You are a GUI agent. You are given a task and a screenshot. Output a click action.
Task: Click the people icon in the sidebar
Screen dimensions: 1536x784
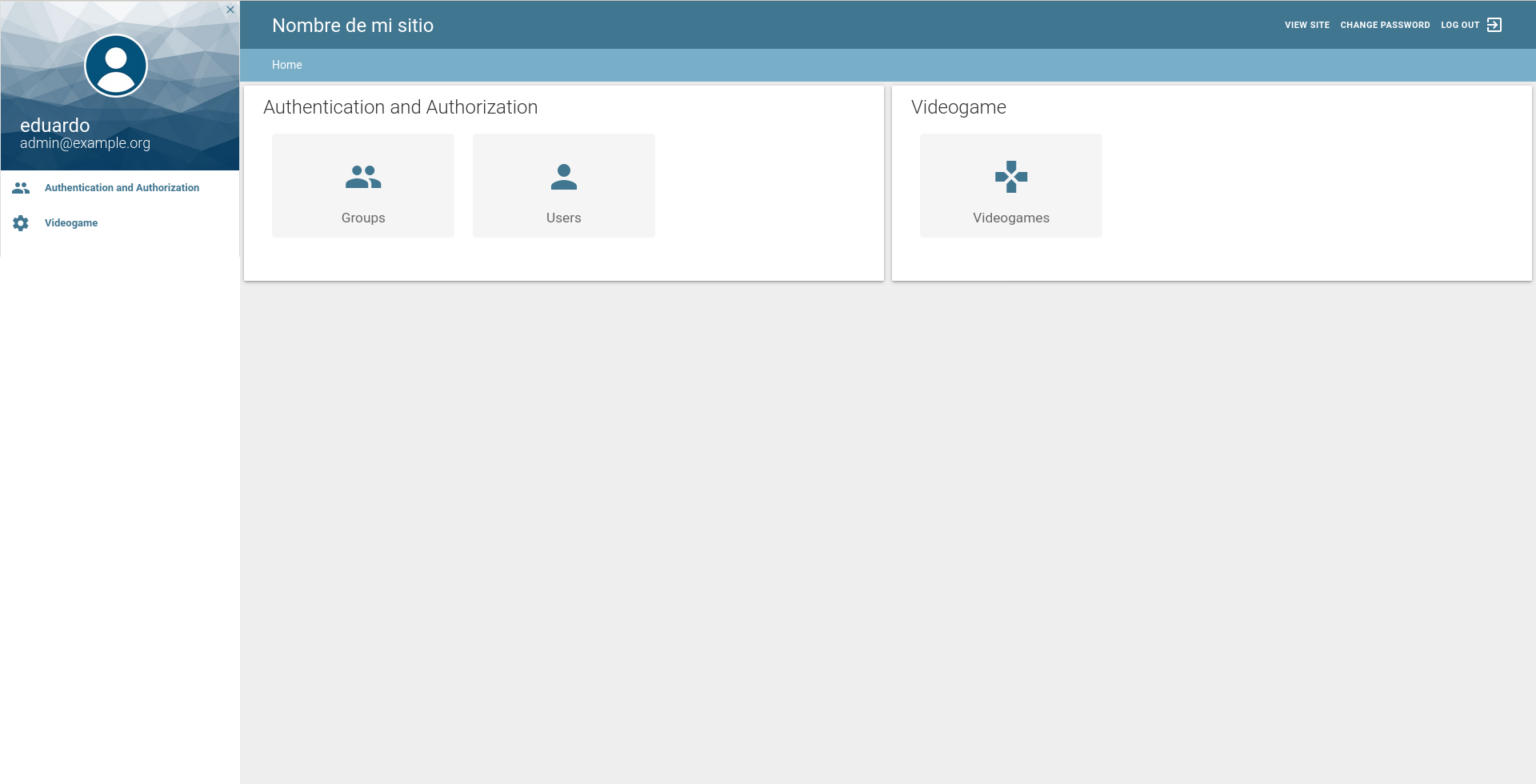click(21, 188)
